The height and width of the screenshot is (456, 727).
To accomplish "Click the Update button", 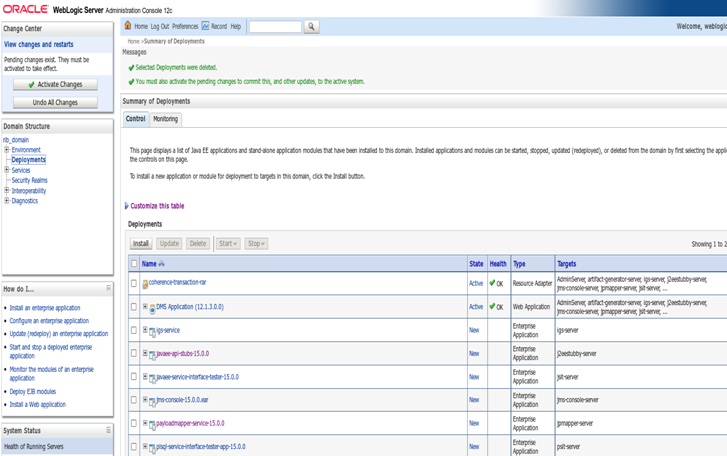I will [169, 243].
